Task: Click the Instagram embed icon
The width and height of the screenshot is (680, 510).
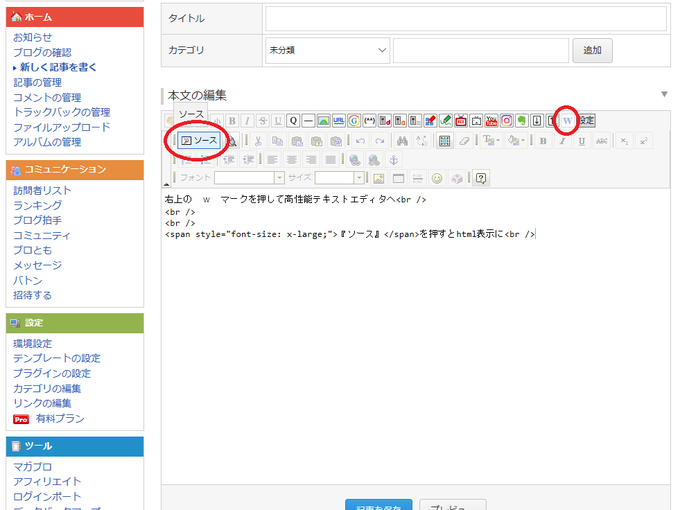Action: (507, 121)
